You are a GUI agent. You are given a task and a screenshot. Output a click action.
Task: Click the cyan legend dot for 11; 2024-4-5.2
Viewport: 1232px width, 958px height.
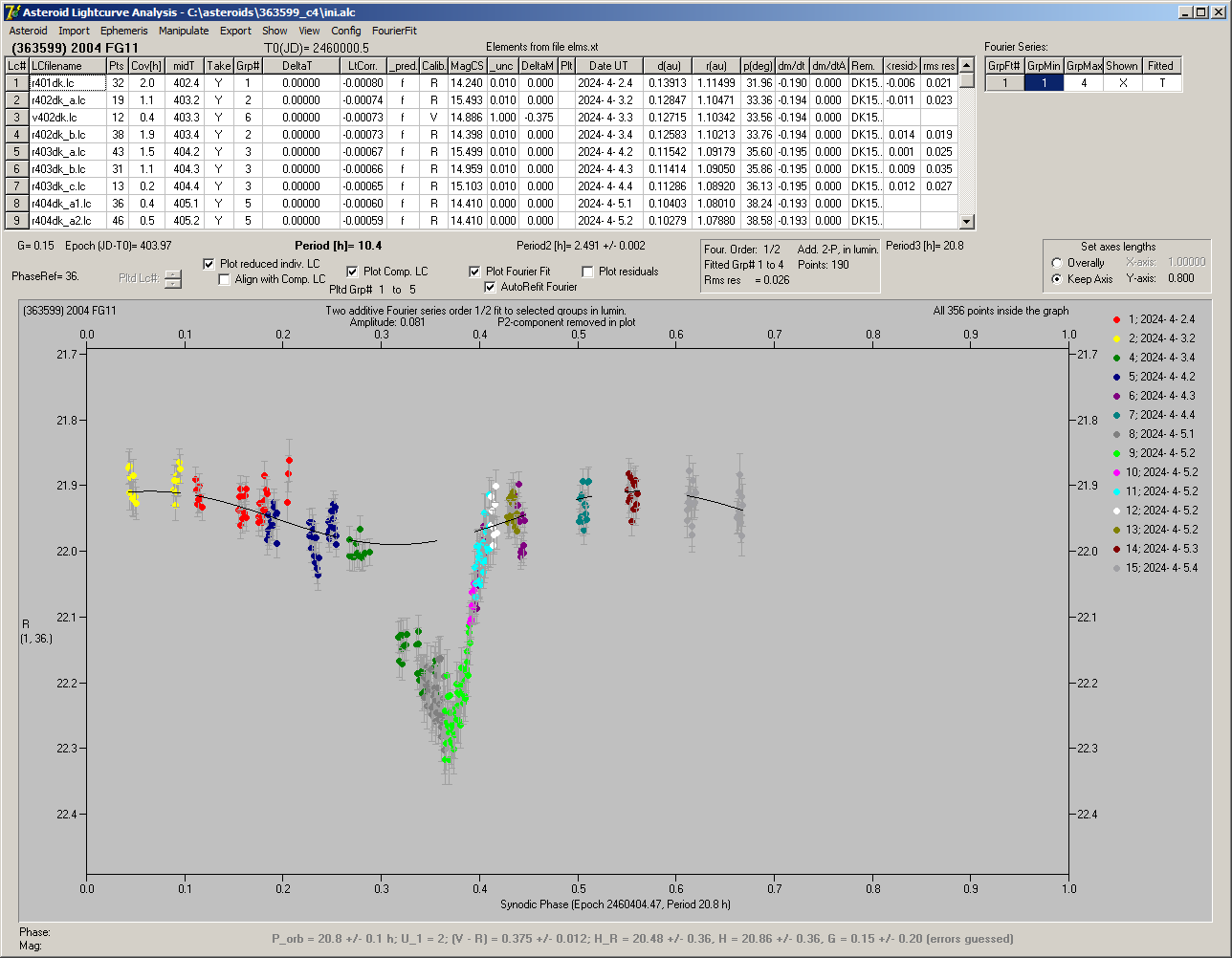click(x=1117, y=491)
